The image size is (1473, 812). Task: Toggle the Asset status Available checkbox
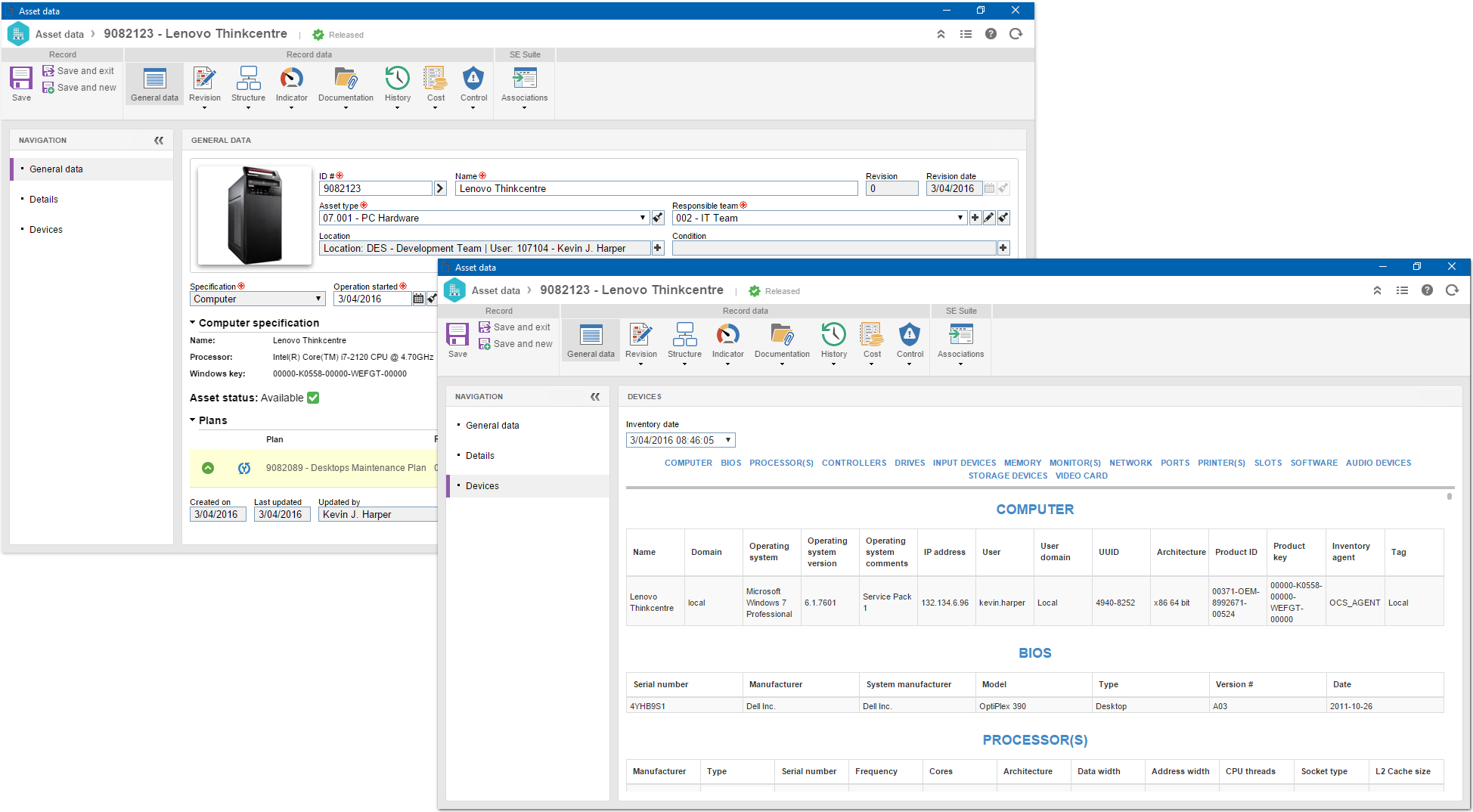point(313,398)
